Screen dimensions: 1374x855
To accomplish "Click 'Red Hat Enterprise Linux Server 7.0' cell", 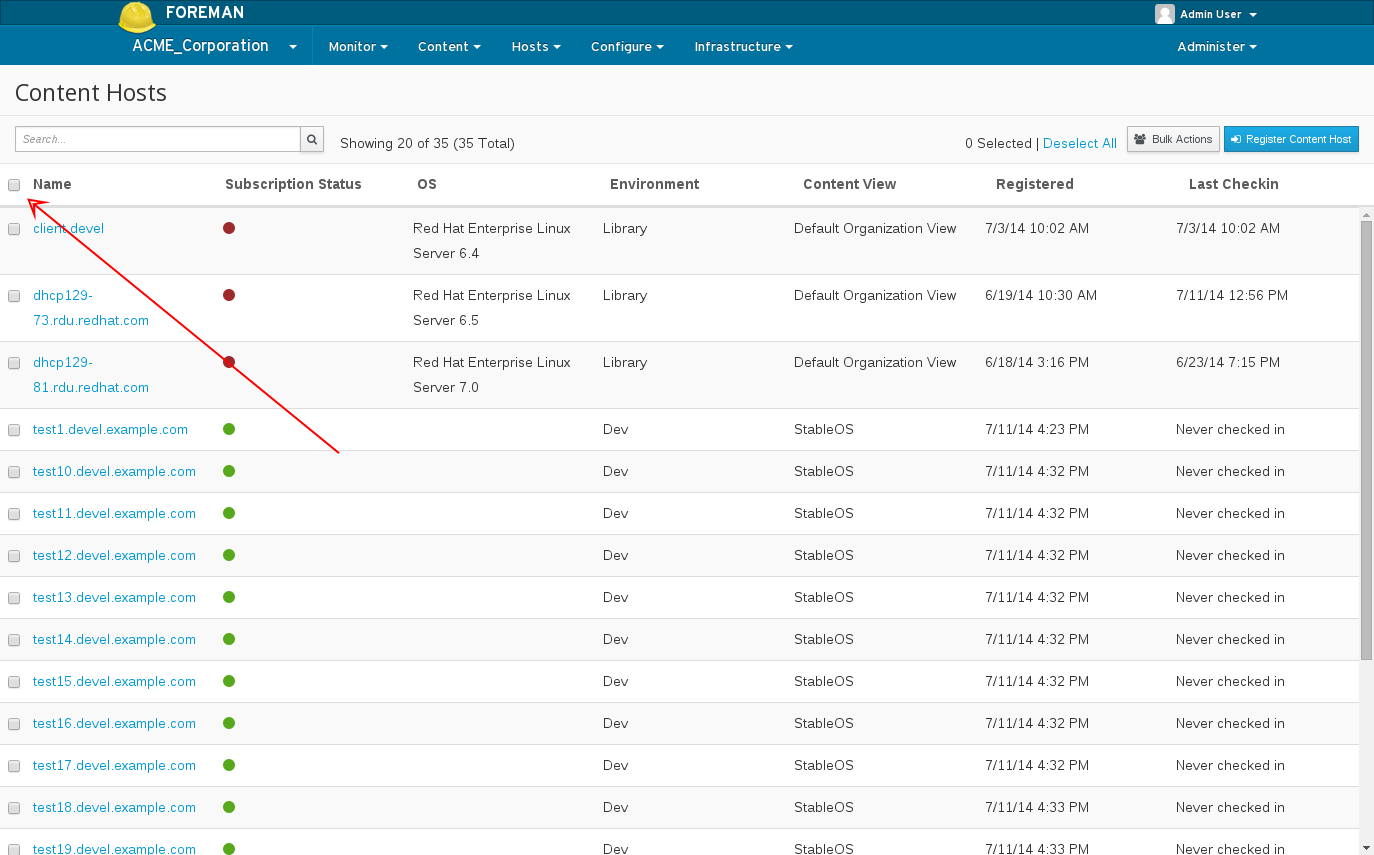I will pos(492,375).
